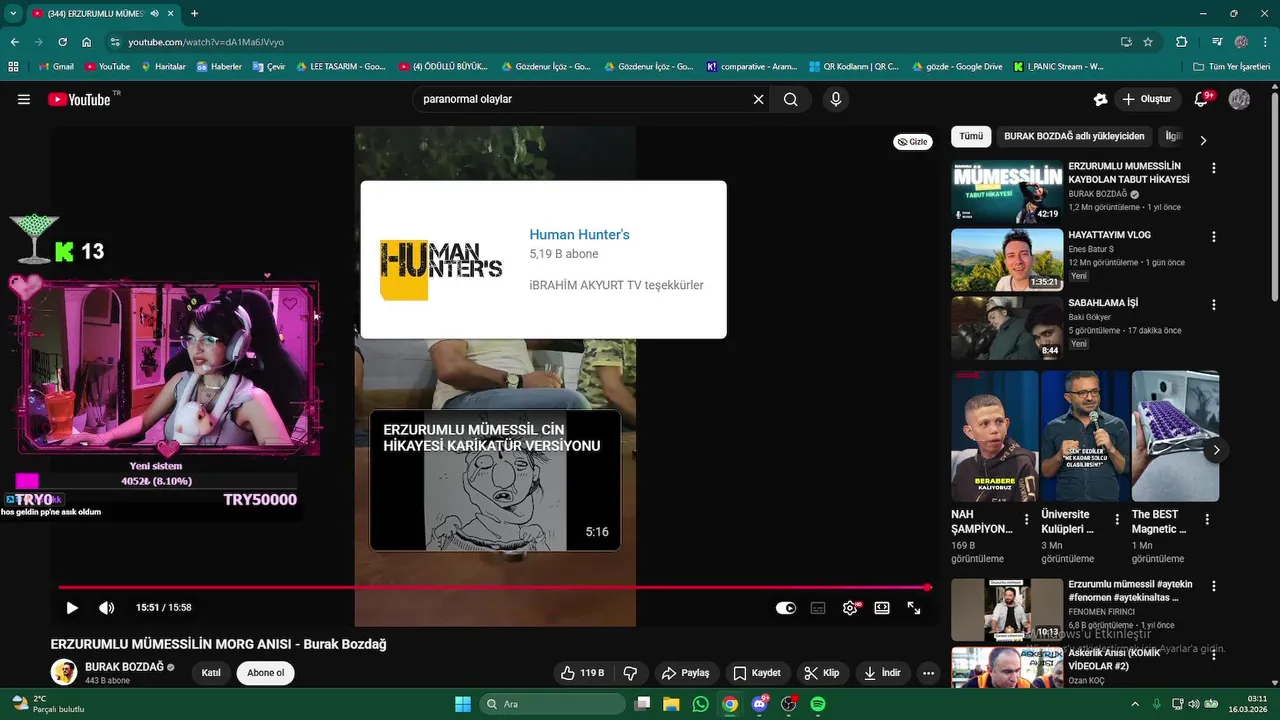Image resolution: width=1280 pixels, height=720 pixels.
Task: Open options for The BEST Magnetic short
Action: pyautogui.click(x=1207, y=520)
